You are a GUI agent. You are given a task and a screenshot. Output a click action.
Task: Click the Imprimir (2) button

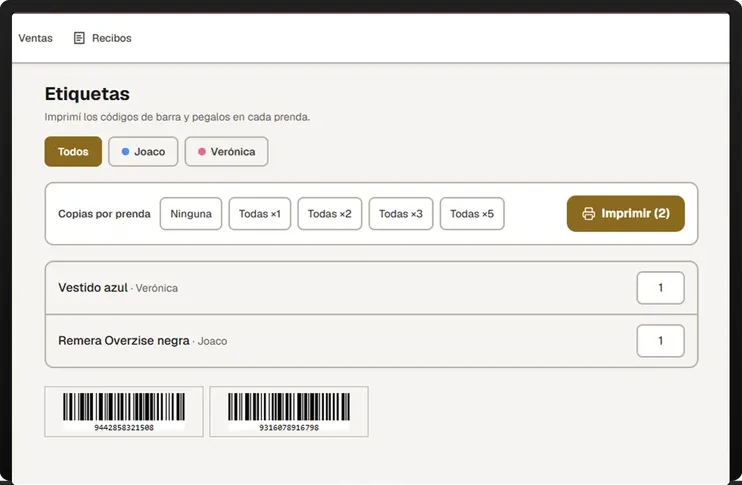click(x=626, y=214)
